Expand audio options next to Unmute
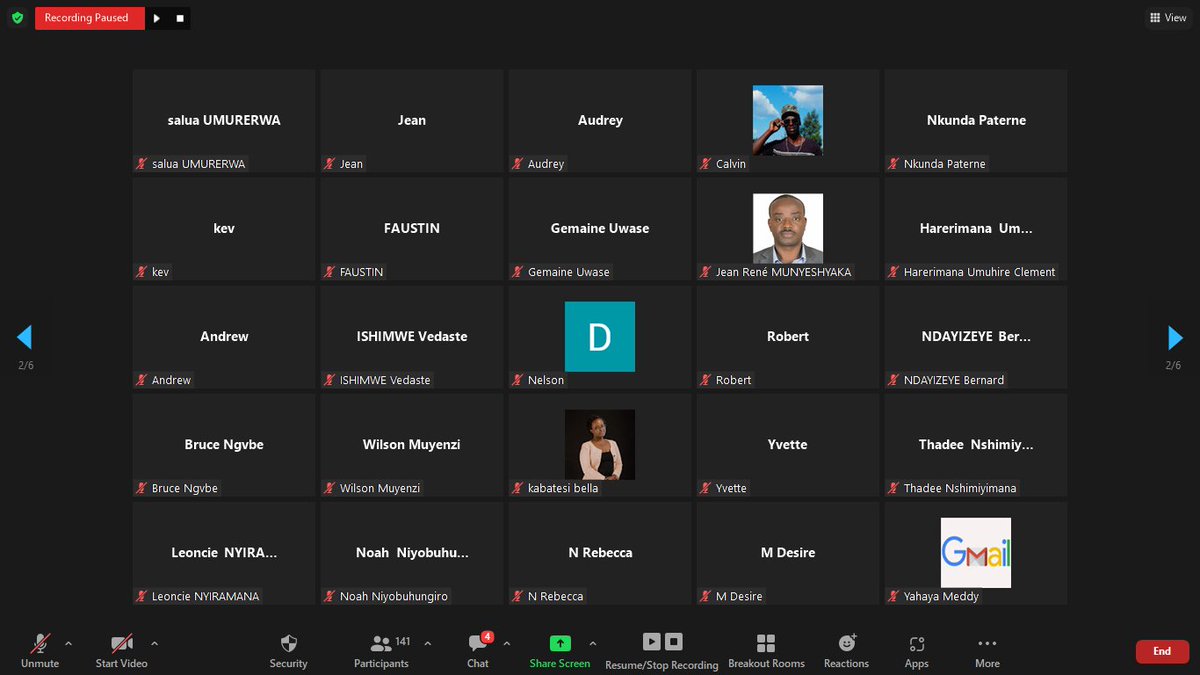 (x=68, y=643)
